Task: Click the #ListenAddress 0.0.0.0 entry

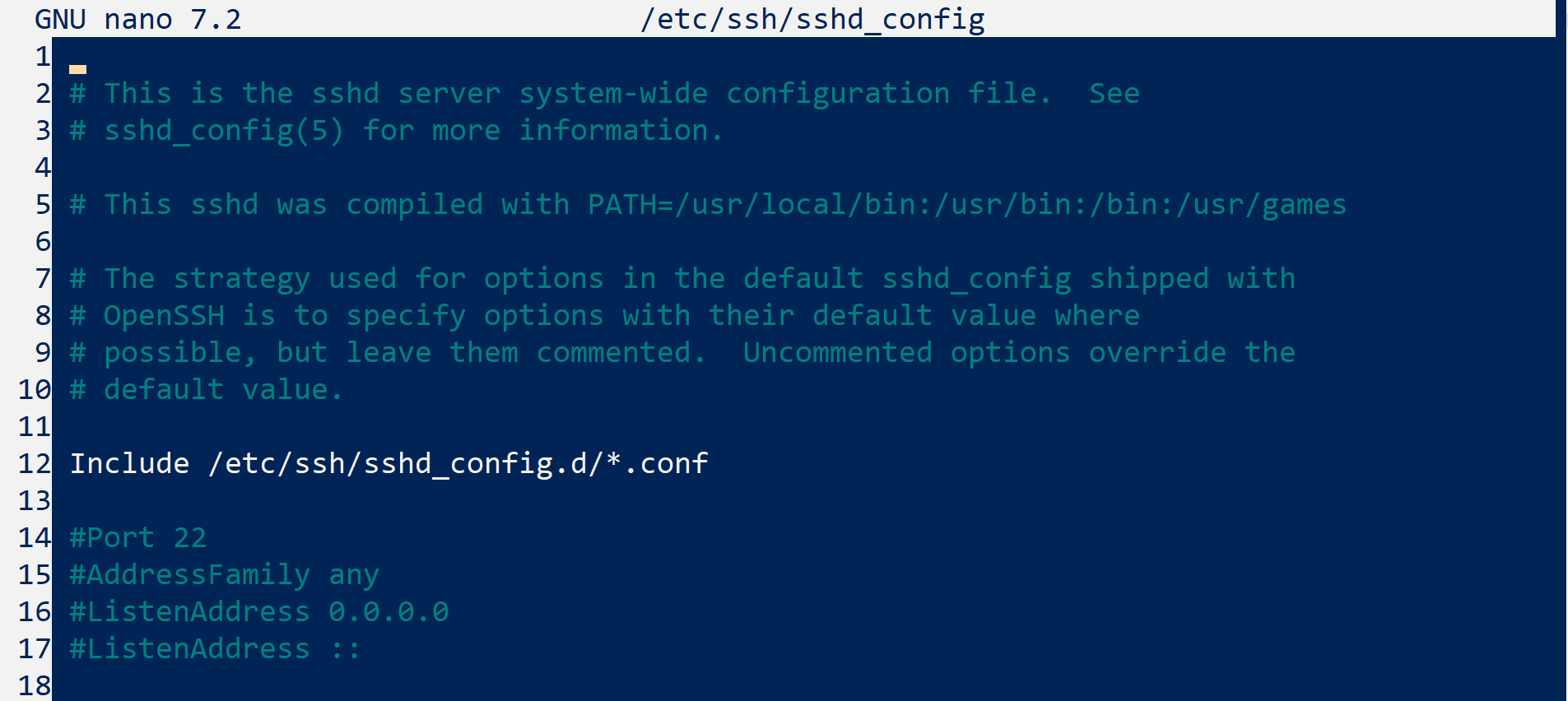Action: click(259, 611)
